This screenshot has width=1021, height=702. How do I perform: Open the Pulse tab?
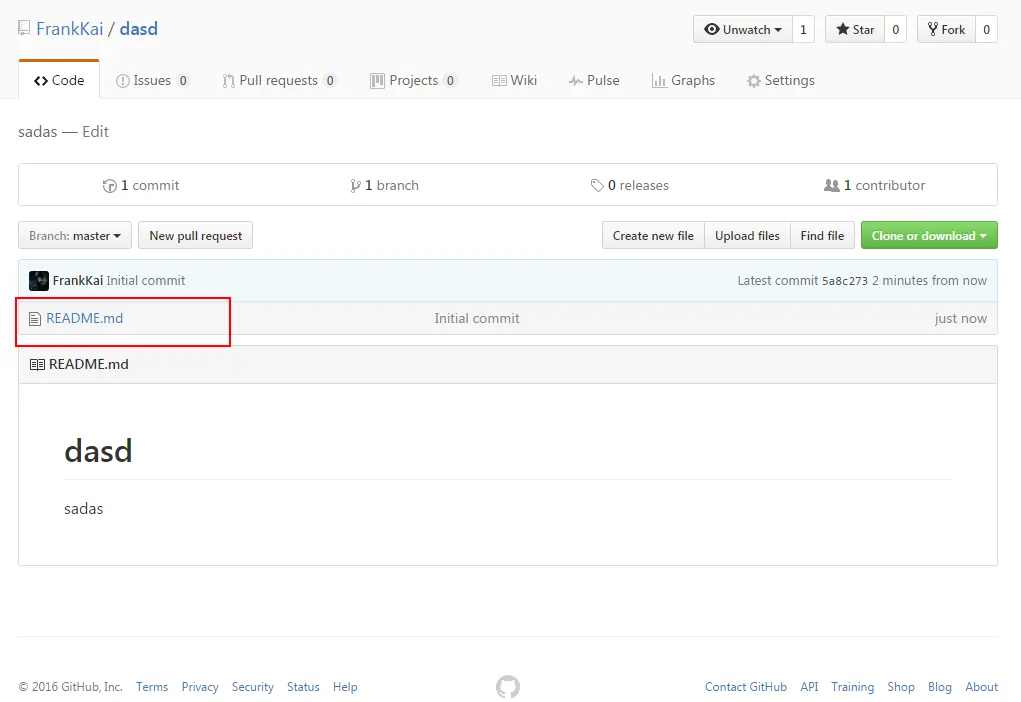click(x=594, y=80)
